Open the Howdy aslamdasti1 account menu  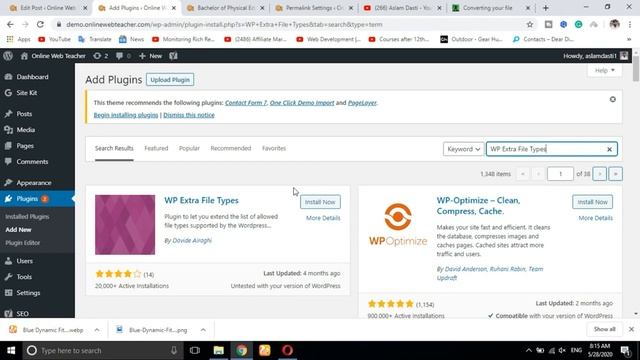click(596, 56)
